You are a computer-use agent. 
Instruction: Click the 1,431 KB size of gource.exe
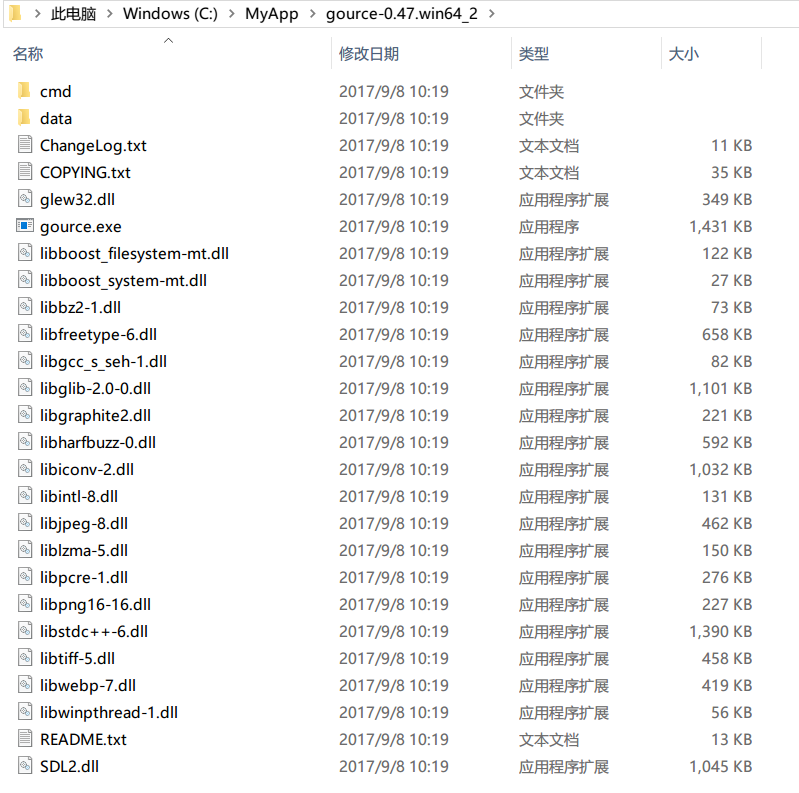(721, 226)
